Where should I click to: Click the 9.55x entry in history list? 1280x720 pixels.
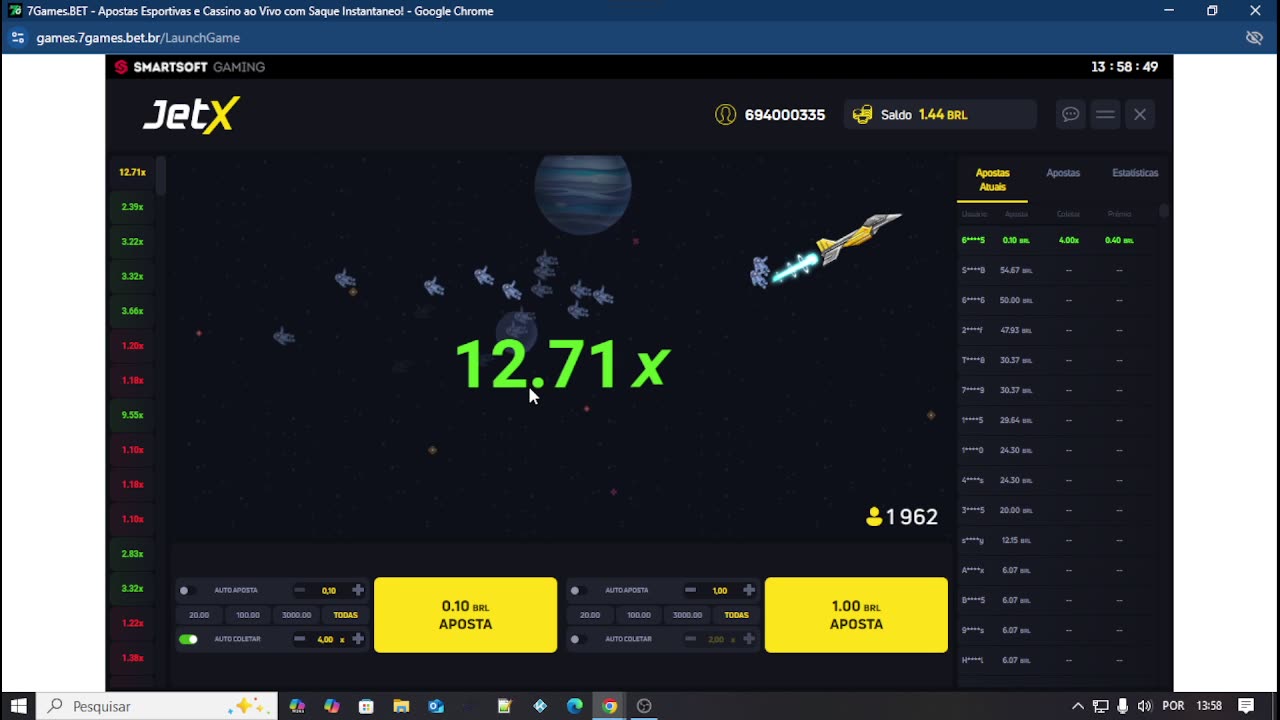point(132,415)
